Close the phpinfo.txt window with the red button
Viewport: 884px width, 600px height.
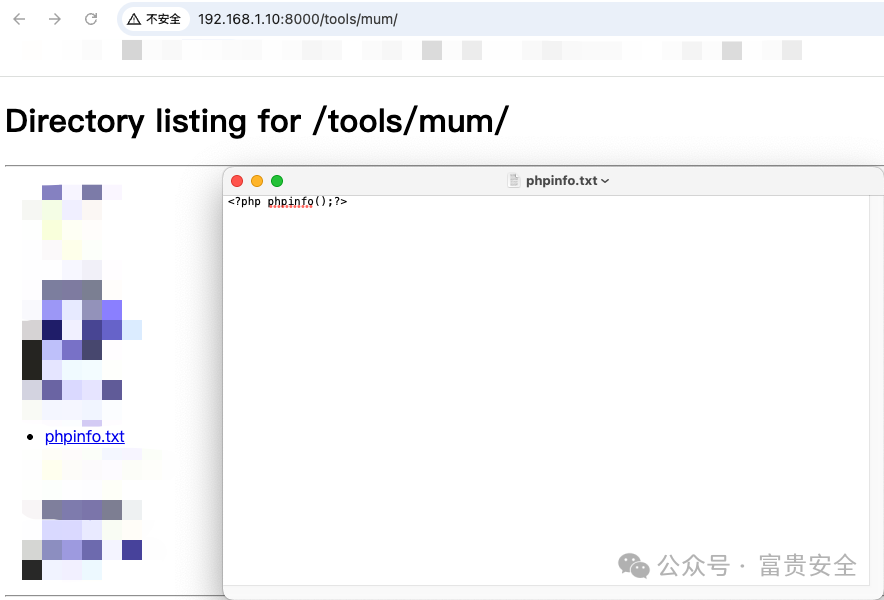coord(237,181)
